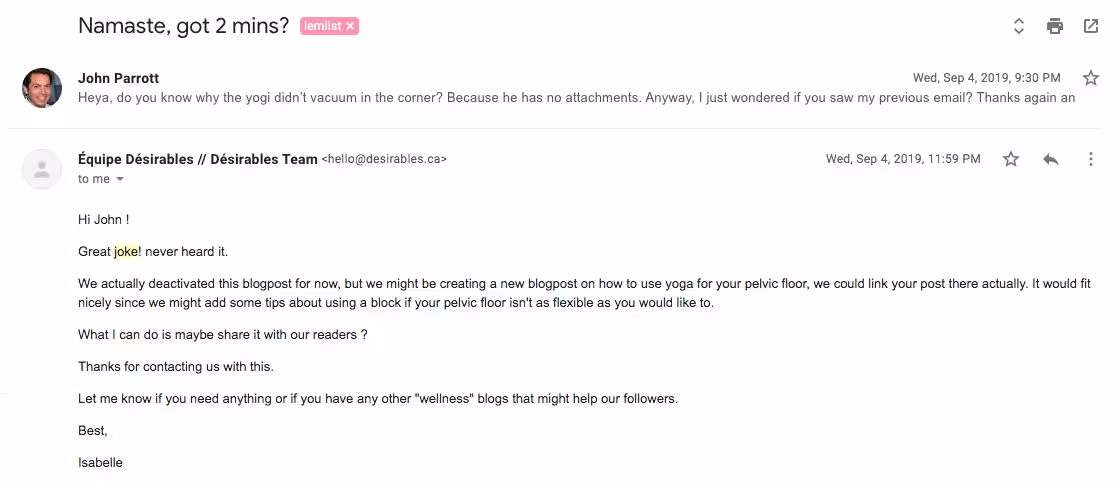Image resolution: width=1120 pixels, height=484 pixels.
Task: Expand John Parrott's collapsed message snippet
Action: (x=576, y=98)
